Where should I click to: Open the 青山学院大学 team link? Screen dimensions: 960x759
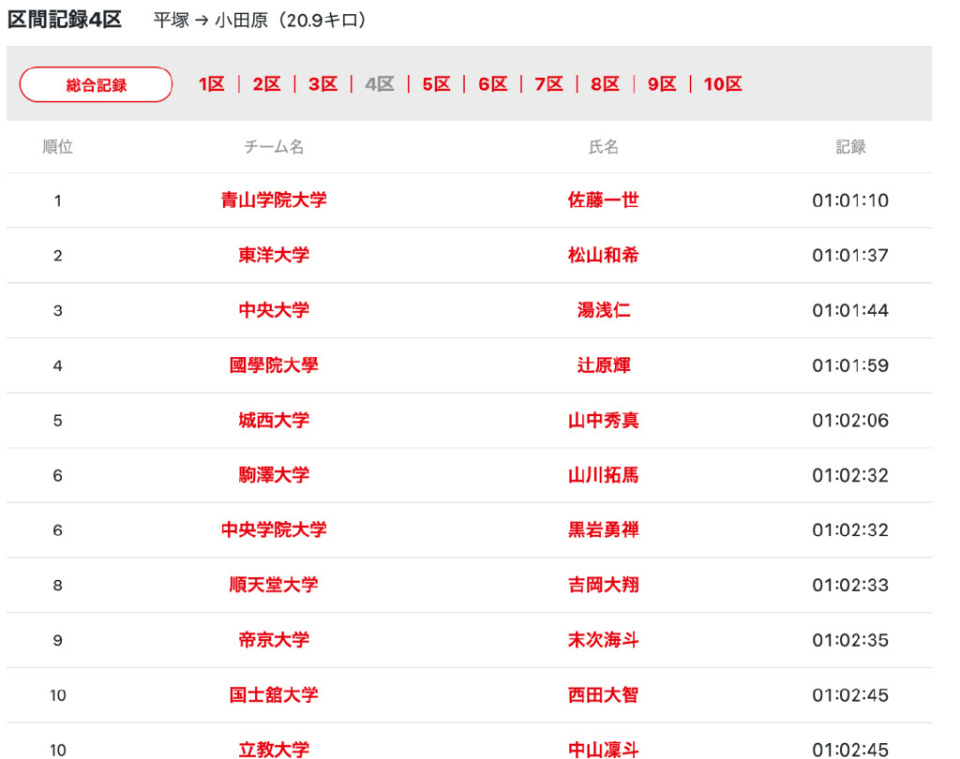[274, 200]
